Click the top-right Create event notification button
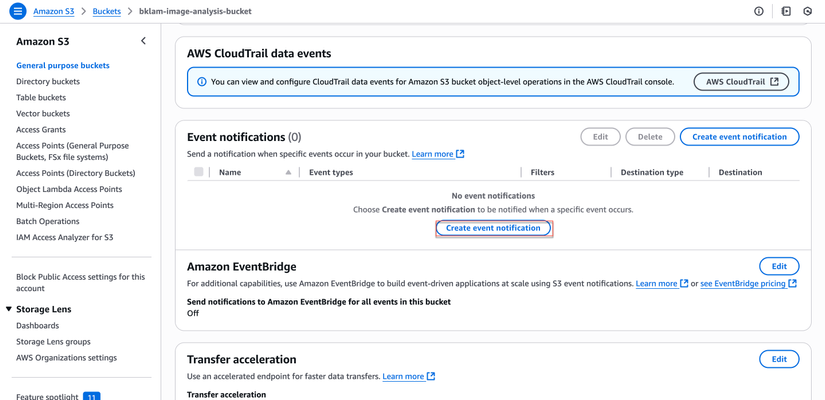The width and height of the screenshot is (825, 400). (739, 137)
